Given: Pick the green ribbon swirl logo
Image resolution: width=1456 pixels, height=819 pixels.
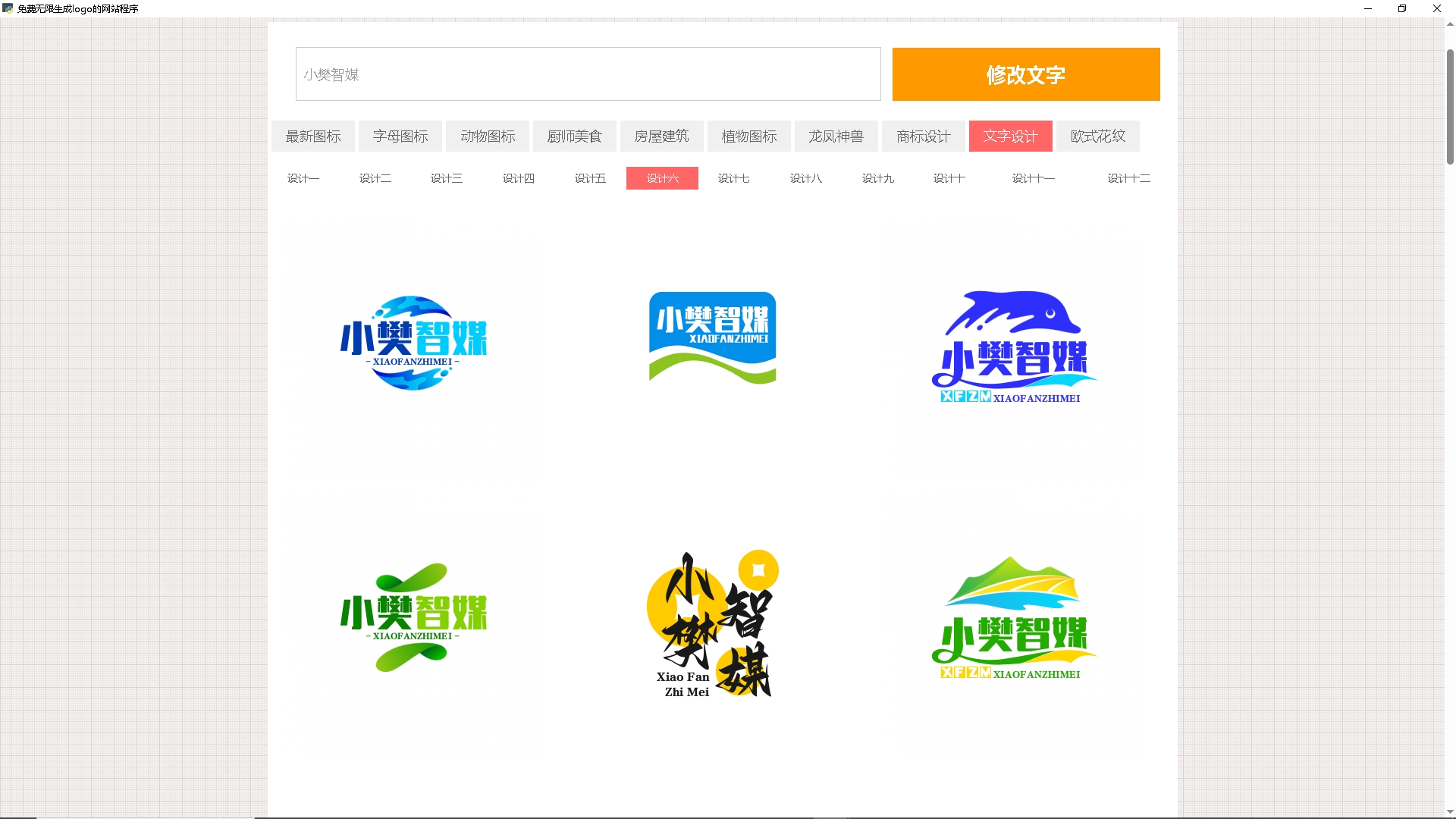Looking at the screenshot, I should tap(413, 617).
